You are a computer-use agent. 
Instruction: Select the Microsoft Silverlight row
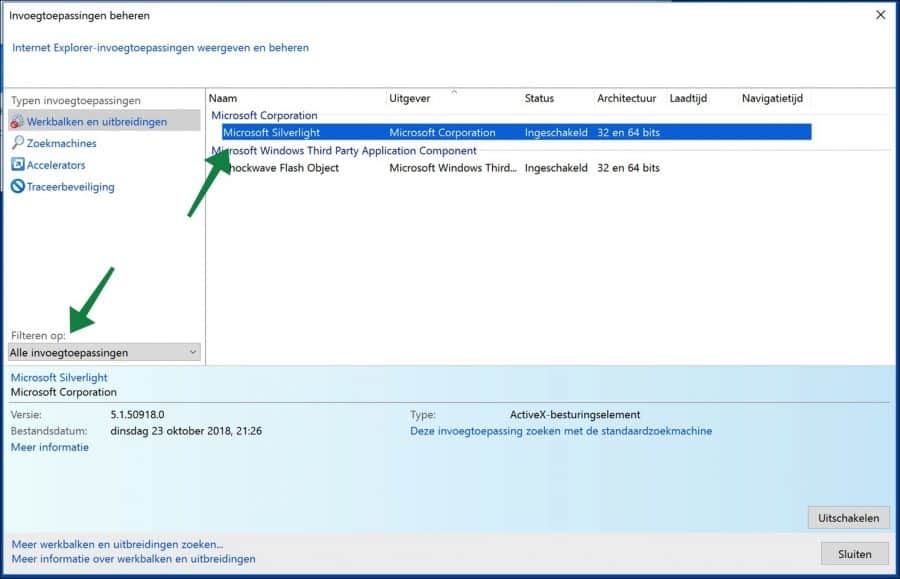517,132
